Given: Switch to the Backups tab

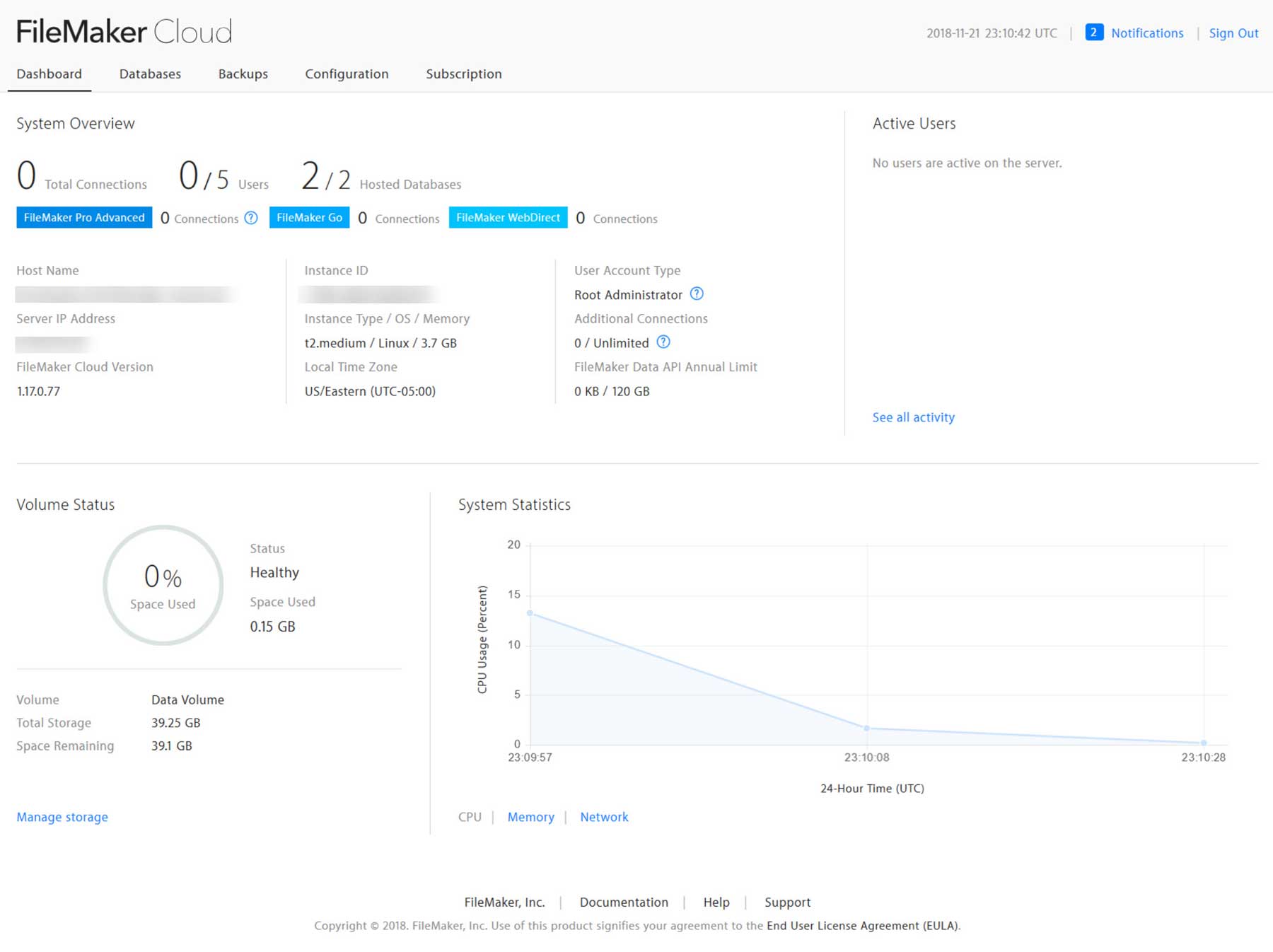Looking at the screenshot, I should (x=243, y=74).
